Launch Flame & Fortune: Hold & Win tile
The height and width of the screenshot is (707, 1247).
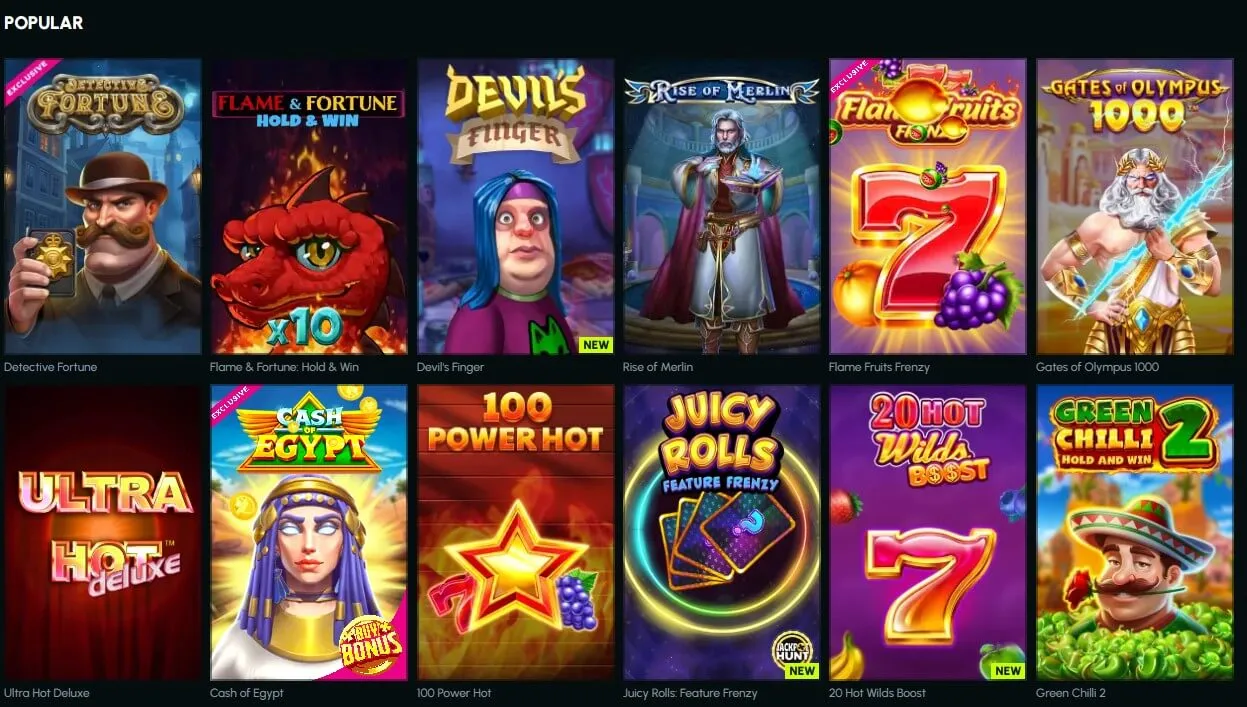[309, 206]
